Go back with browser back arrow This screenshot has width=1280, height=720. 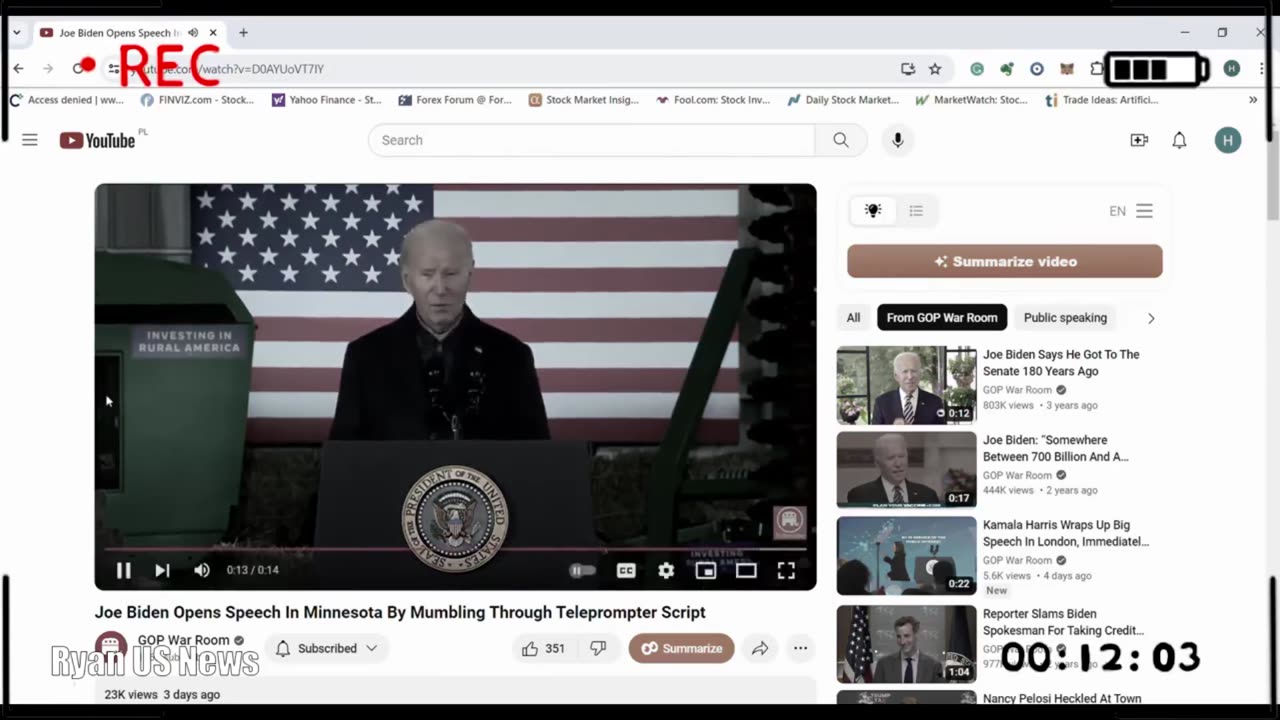point(18,68)
